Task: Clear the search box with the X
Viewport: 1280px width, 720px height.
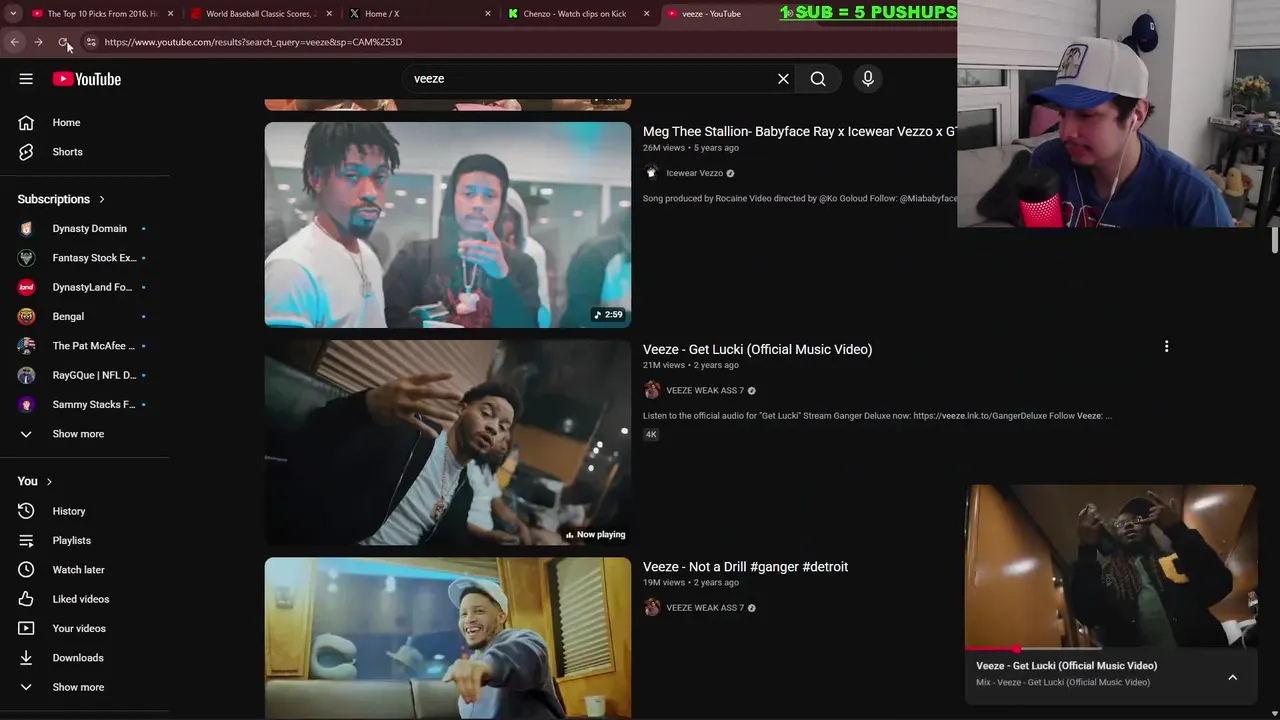Action: 783,79
